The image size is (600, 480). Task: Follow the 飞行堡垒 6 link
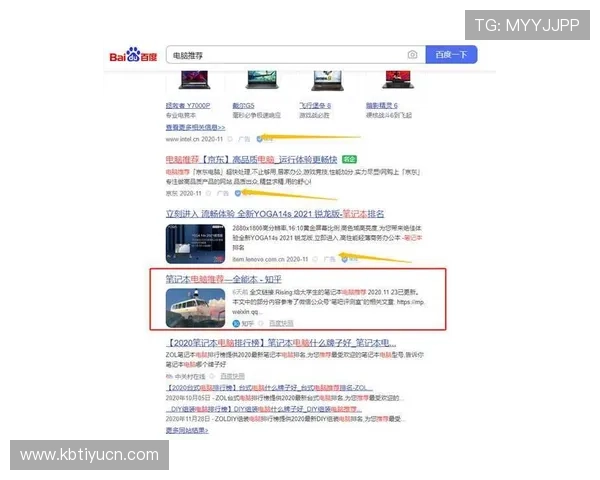pos(315,106)
